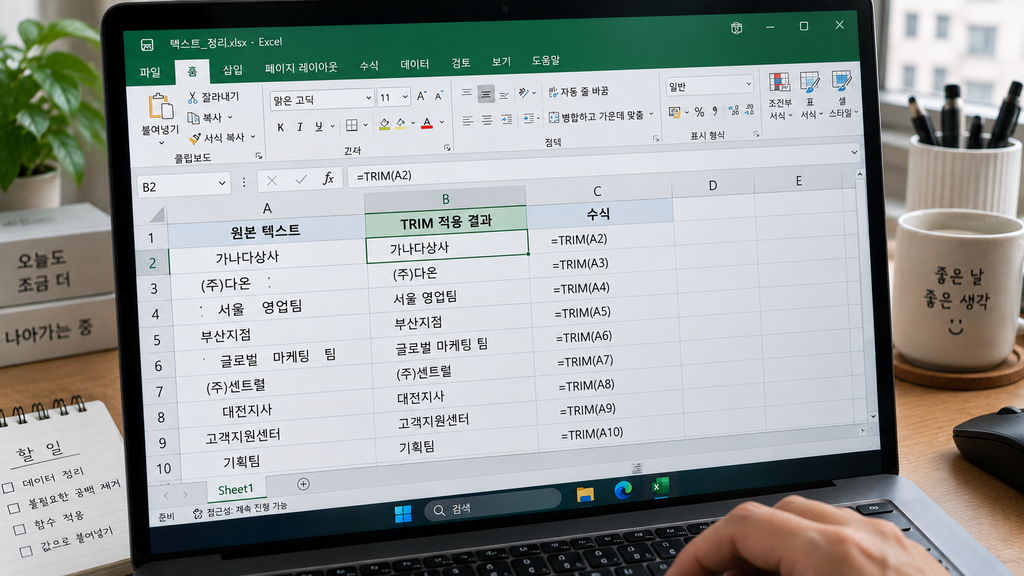Open Conditional Formatting (조건부 서식)
Image resolution: width=1024 pixels, height=576 pixels.
(x=779, y=96)
